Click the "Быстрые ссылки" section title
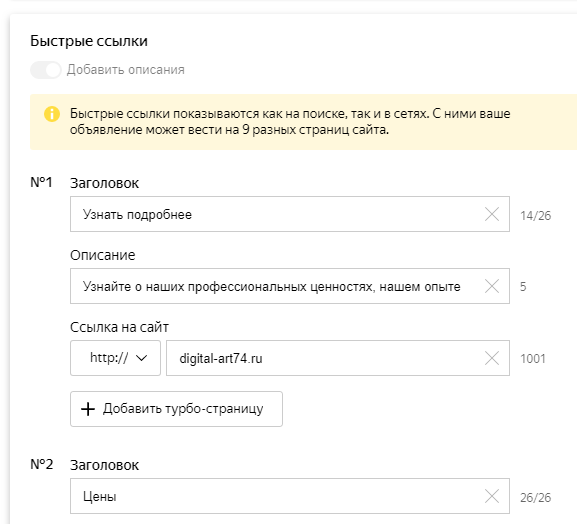 [x=89, y=41]
